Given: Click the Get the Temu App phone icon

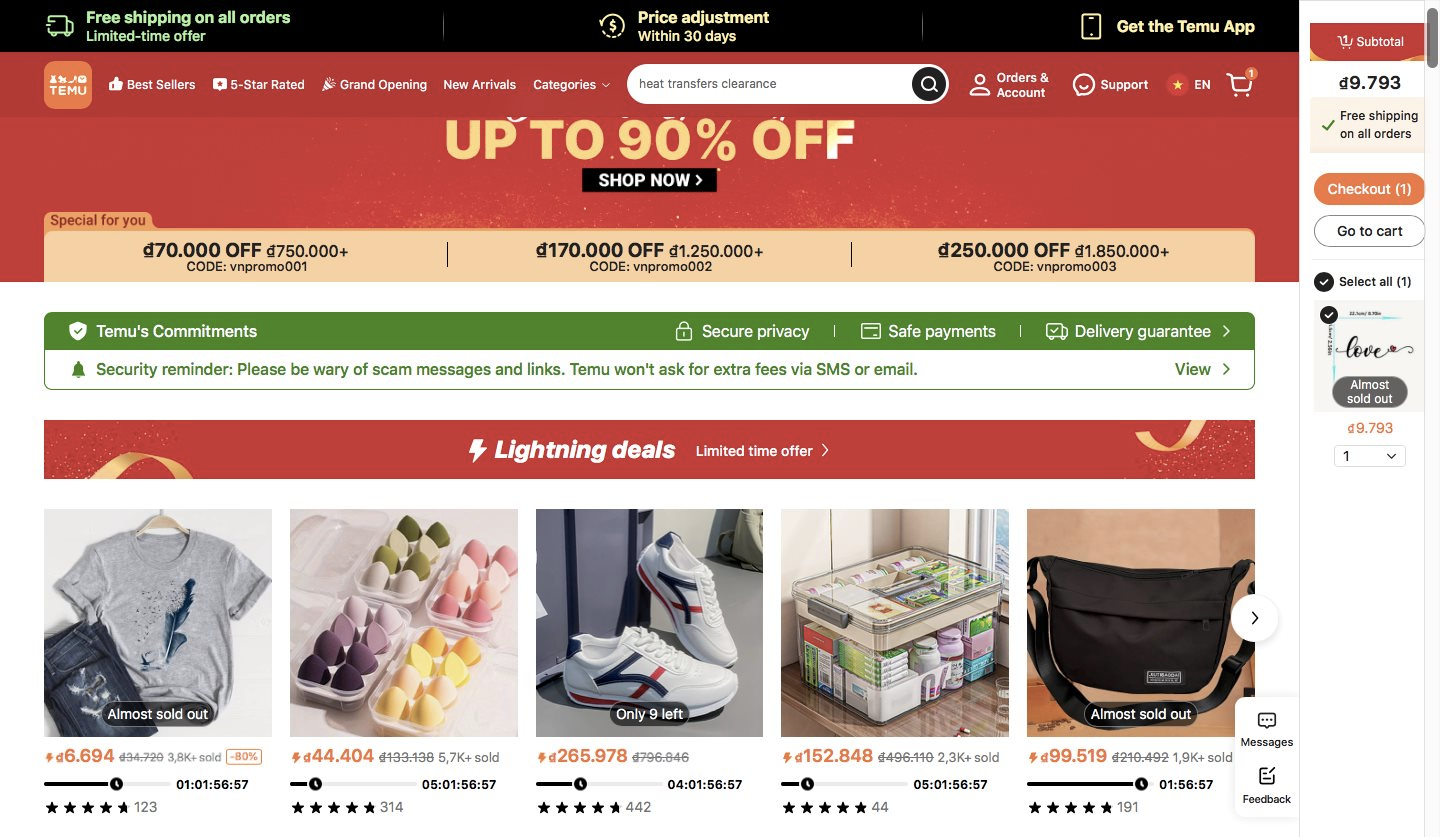Looking at the screenshot, I should [1091, 26].
